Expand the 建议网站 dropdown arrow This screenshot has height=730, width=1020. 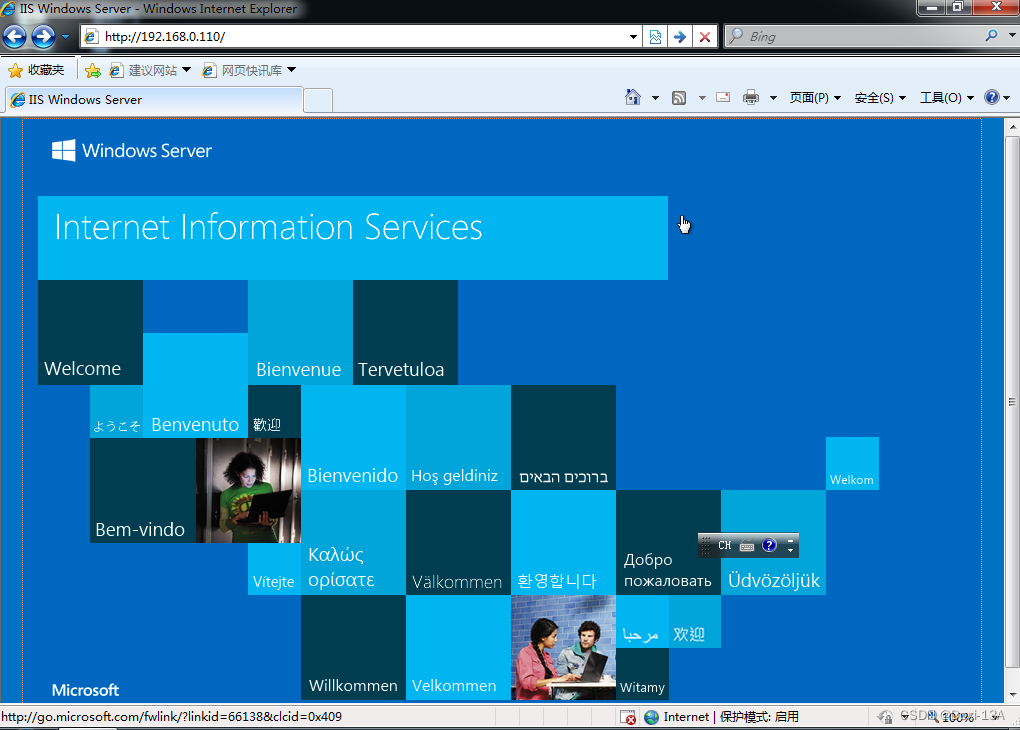click(187, 70)
